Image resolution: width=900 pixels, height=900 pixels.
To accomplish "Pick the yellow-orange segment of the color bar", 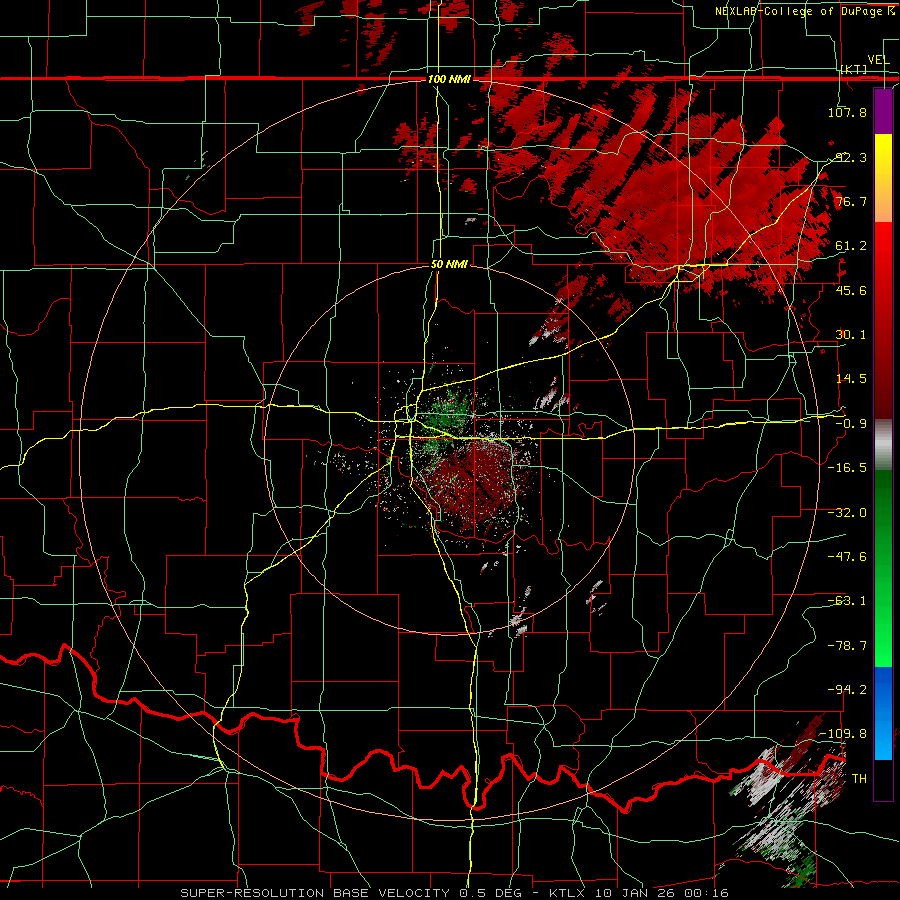I will pyautogui.click(x=883, y=178).
